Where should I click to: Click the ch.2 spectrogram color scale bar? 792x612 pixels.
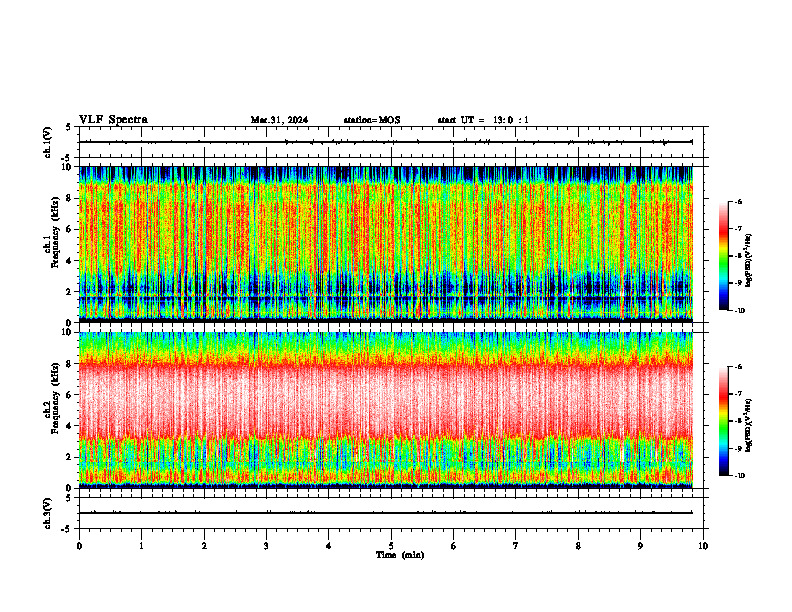click(x=723, y=421)
